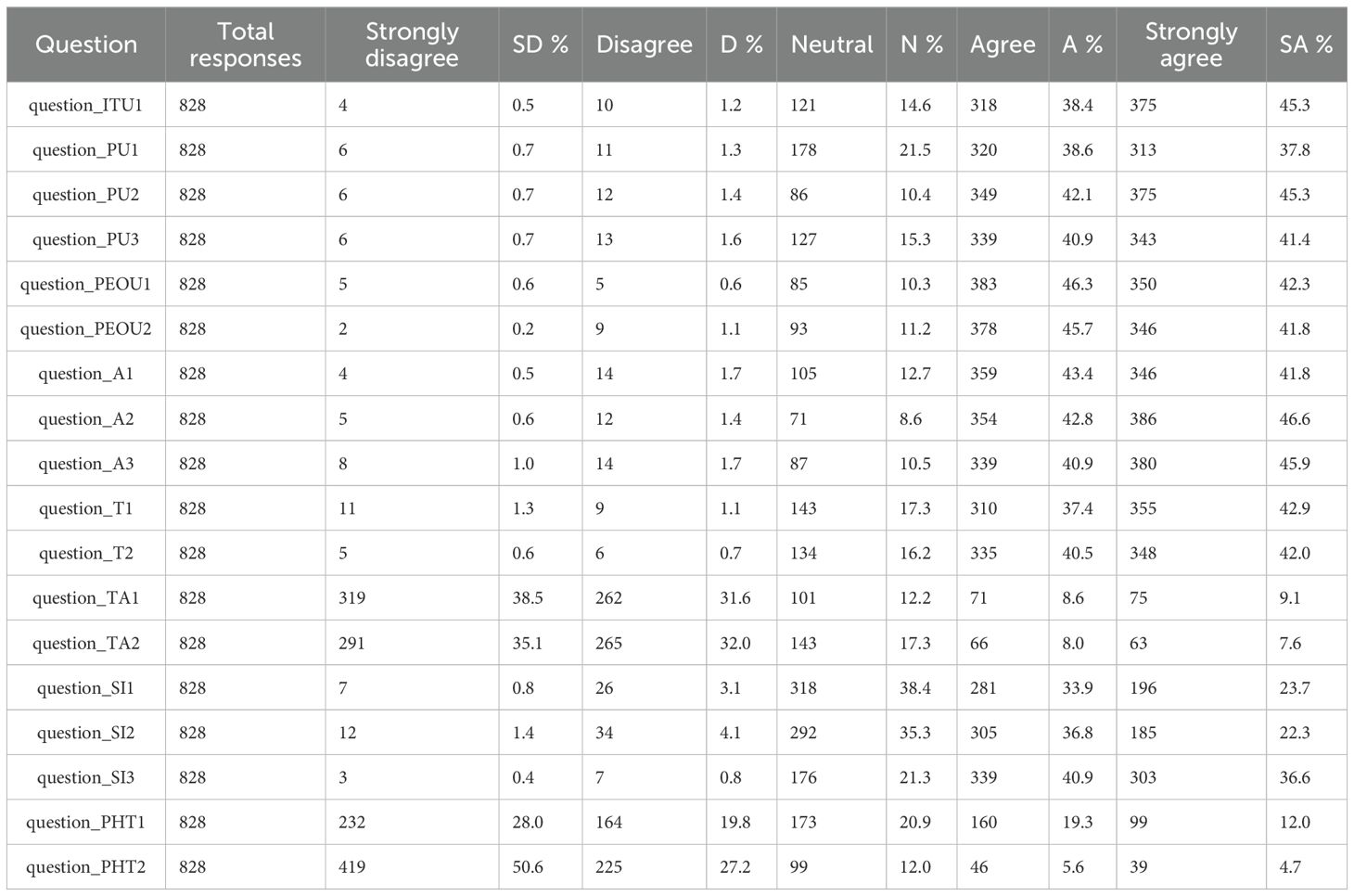The width and height of the screenshot is (1354, 896).
Task: Click the question_PHT2 row label
Action: (x=86, y=867)
